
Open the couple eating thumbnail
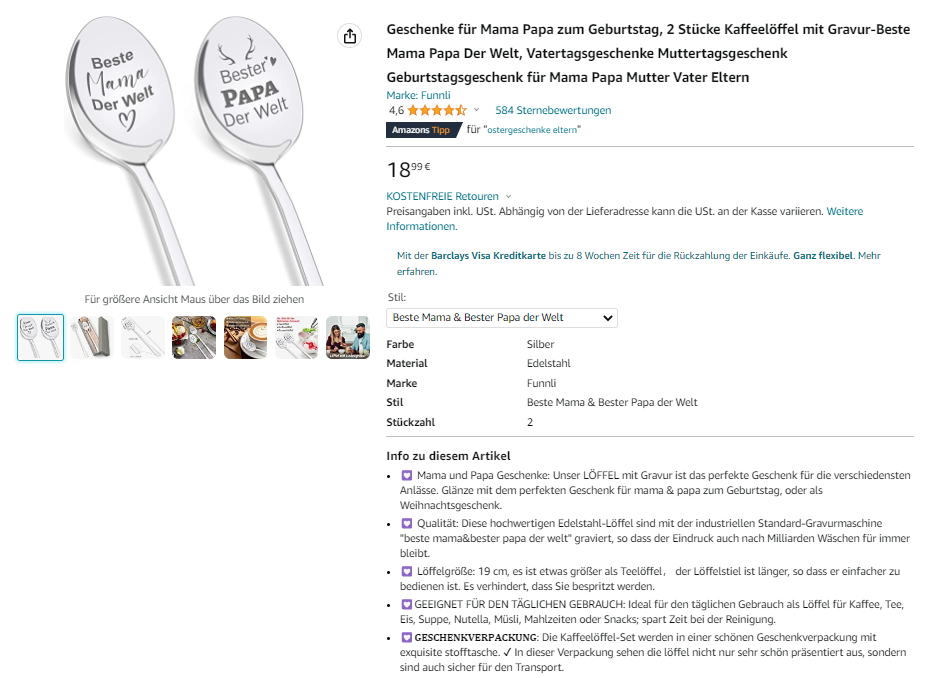tap(348, 338)
